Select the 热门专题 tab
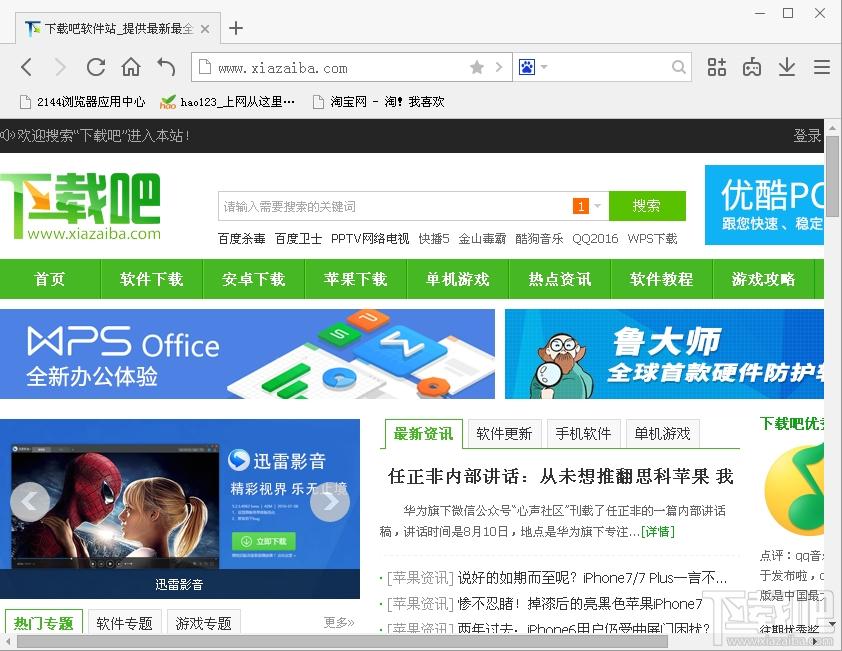The height and width of the screenshot is (651, 842). pos(43,623)
